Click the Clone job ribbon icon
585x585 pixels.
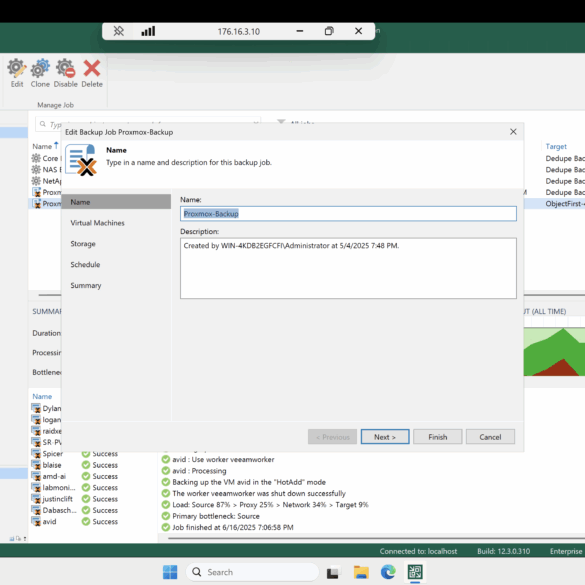[40, 68]
